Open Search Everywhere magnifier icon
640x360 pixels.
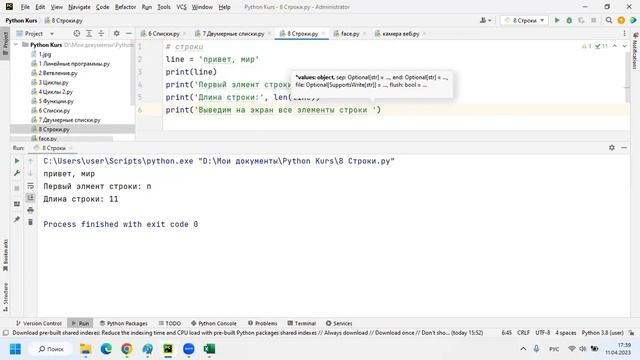click(x=609, y=20)
